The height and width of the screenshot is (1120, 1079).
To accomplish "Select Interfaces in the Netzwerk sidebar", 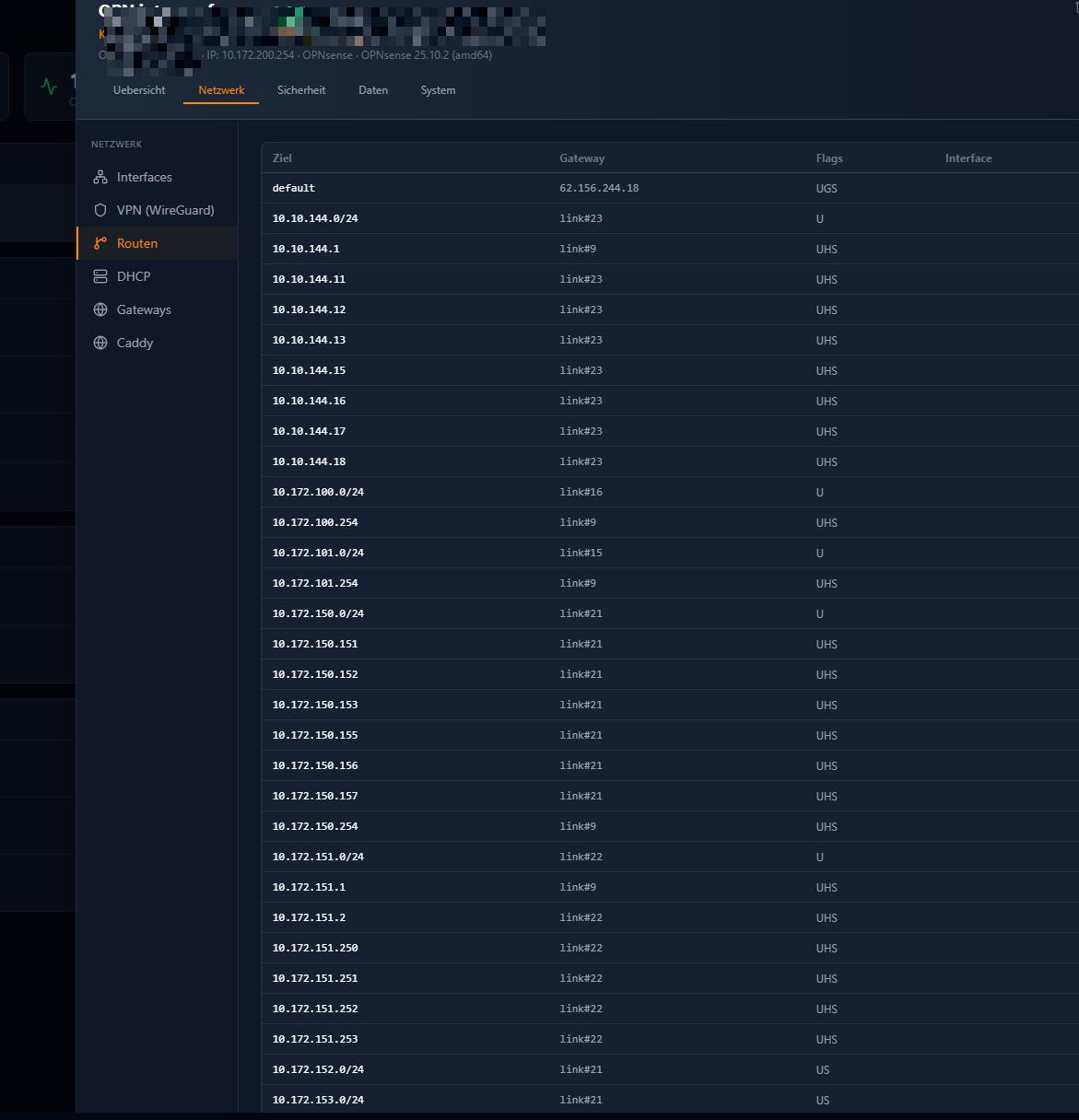I will pos(158,177).
